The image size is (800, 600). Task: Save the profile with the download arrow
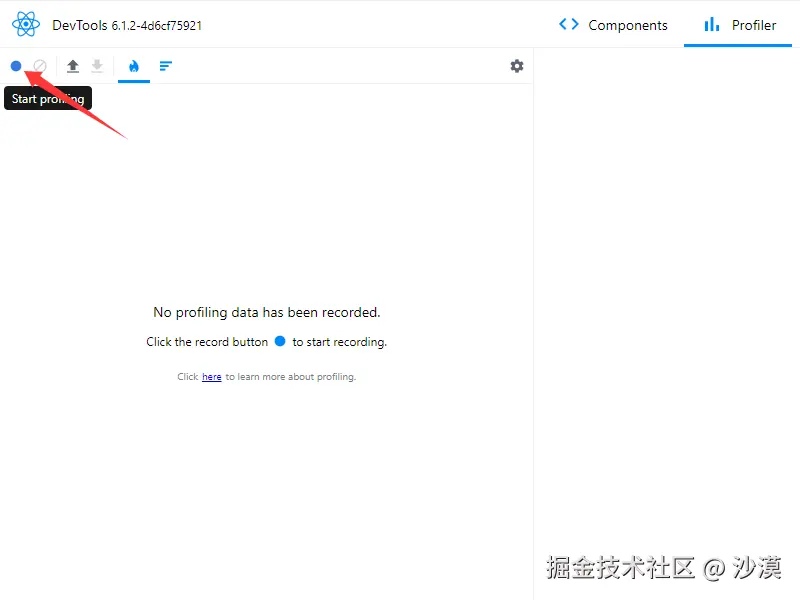click(97, 66)
